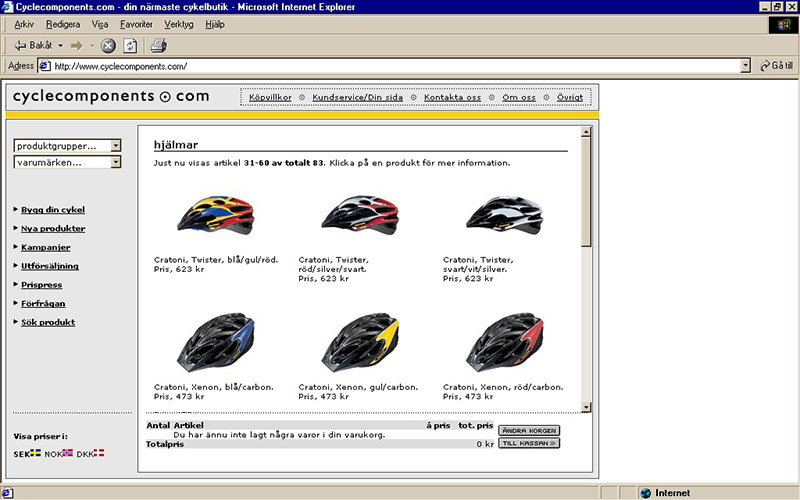Click the Stop loading toolbar icon
Screen dimensions: 800x500
[108, 46]
